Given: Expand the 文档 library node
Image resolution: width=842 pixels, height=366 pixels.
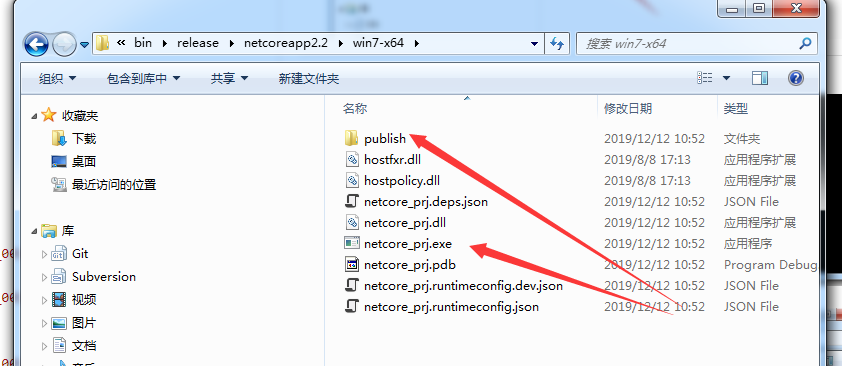Looking at the screenshot, I should tap(44, 346).
